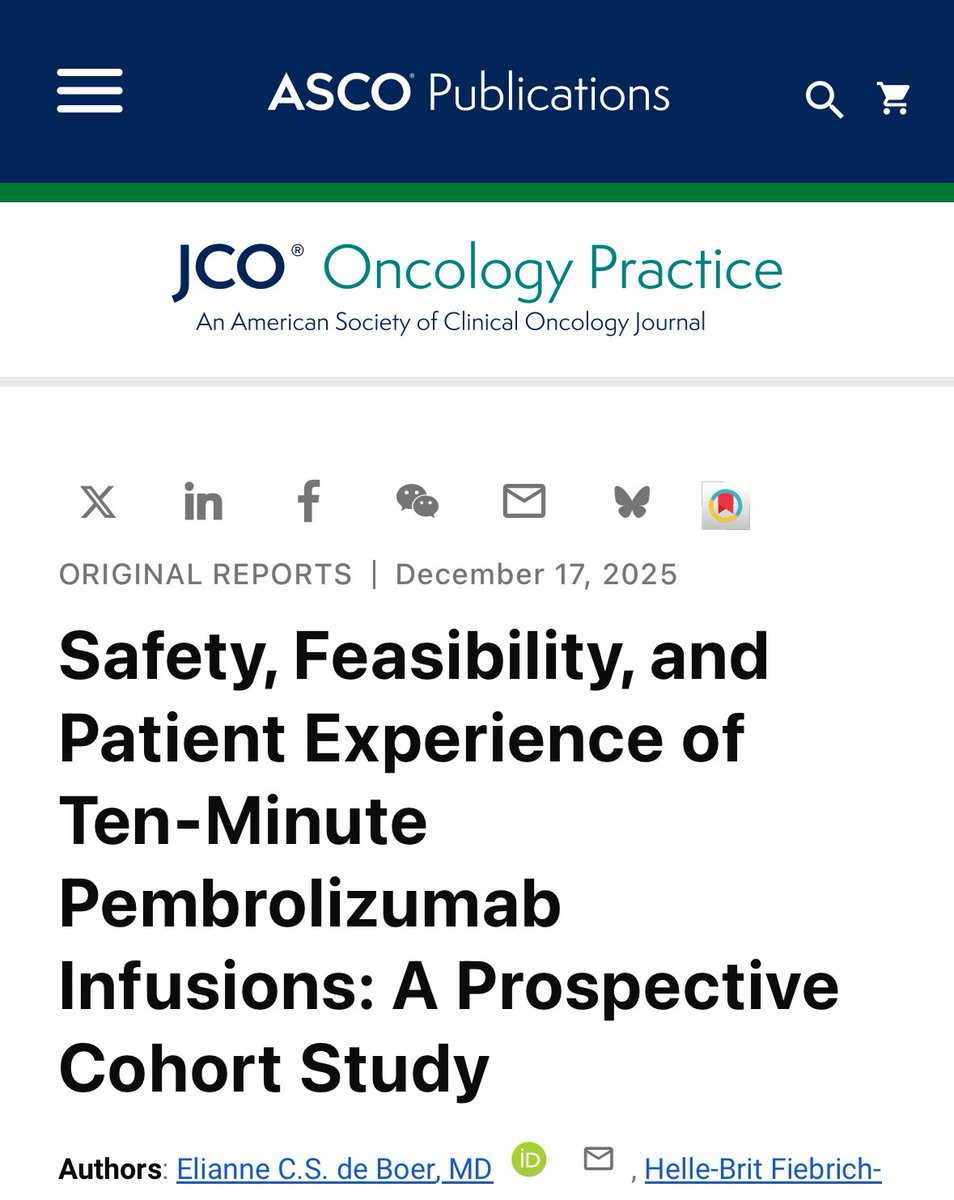Open the search magnifier icon
This screenshot has width=954, height=1200.
point(824,99)
